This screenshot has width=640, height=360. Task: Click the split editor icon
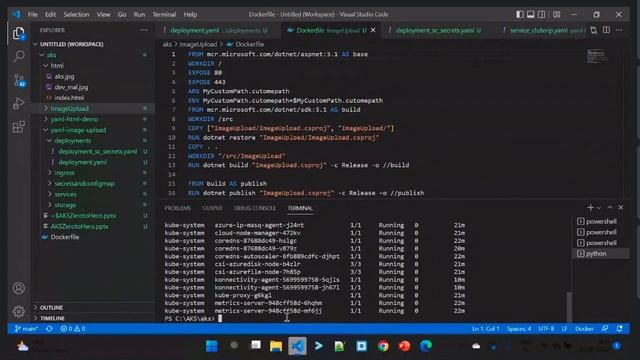pos(607,30)
